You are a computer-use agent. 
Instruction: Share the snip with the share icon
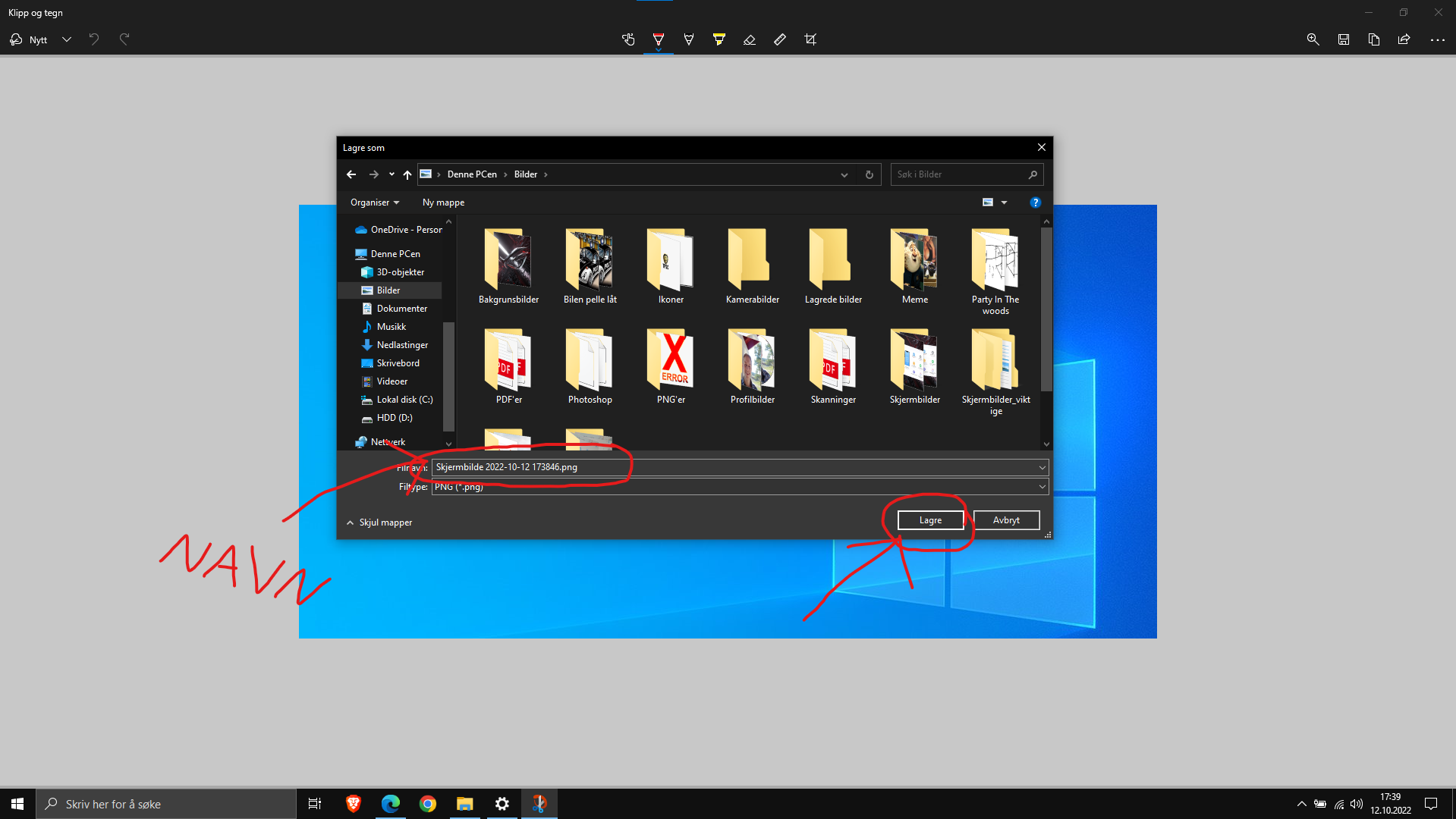1404,39
